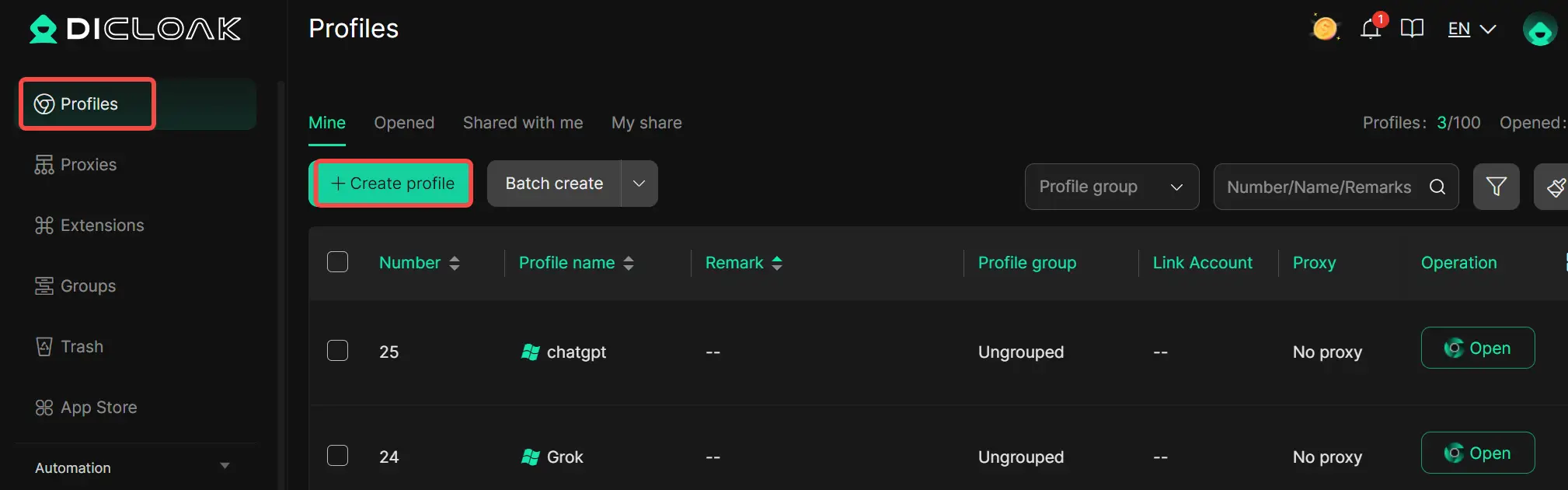Check the box for profile 25
The image size is (1568, 490).
pyautogui.click(x=337, y=351)
